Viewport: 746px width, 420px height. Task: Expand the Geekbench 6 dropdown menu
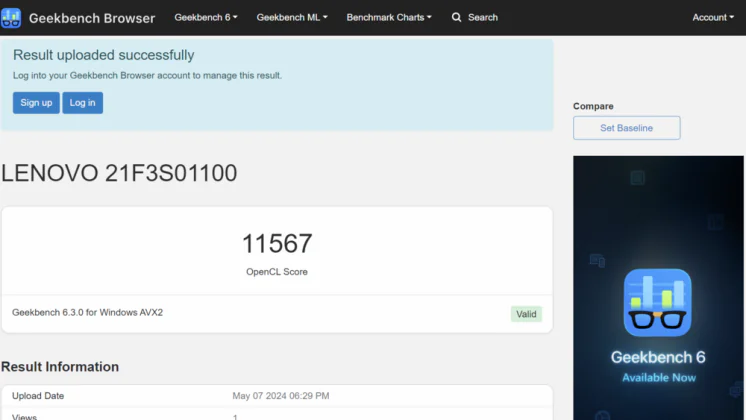[x=206, y=18]
